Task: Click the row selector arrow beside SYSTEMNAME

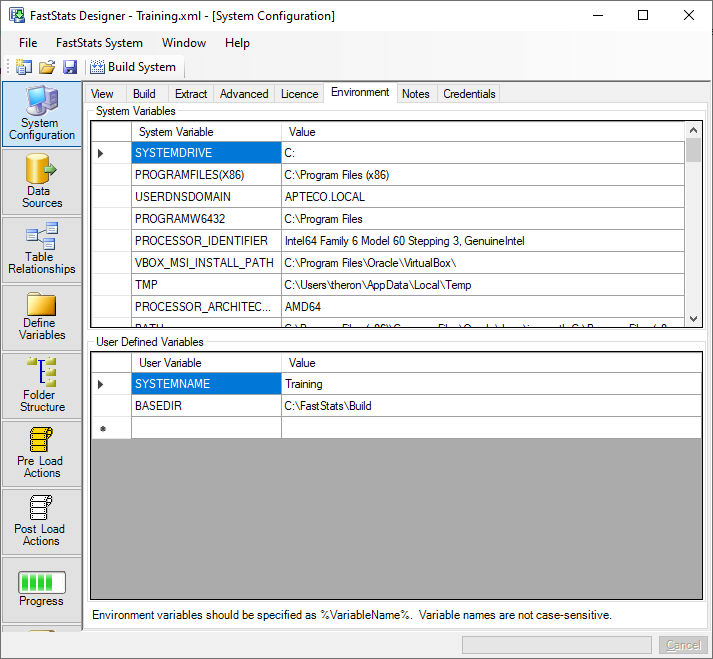Action: (x=111, y=384)
